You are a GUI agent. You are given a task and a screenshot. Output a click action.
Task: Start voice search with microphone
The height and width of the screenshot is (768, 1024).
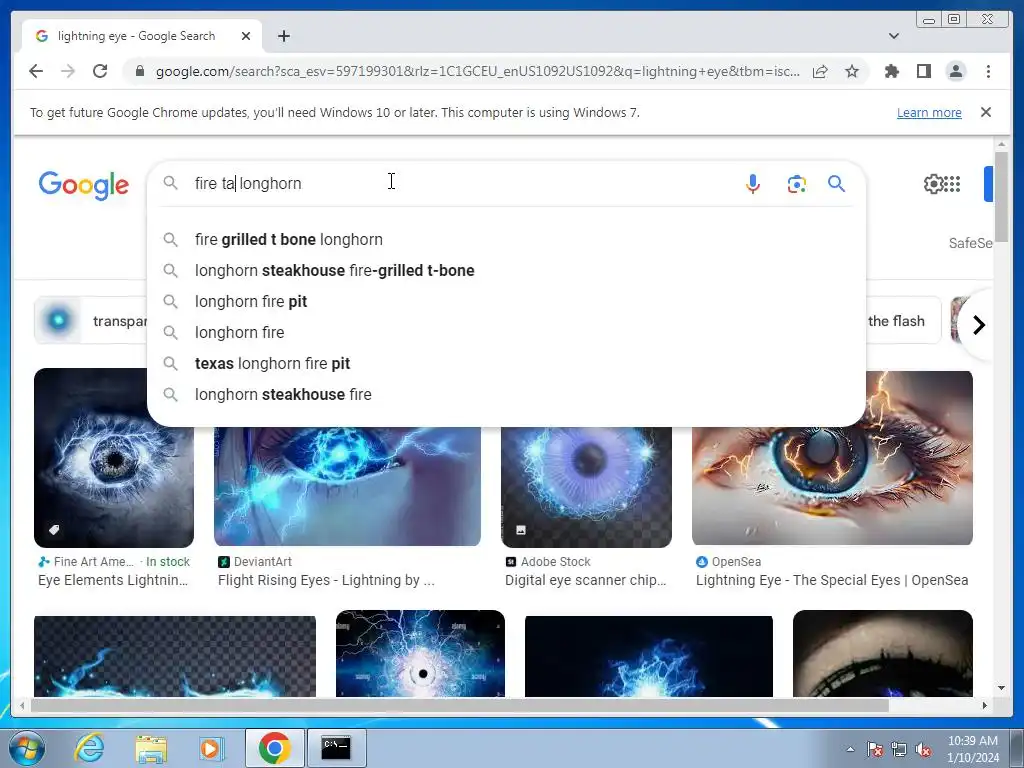pyautogui.click(x=753, y=184)
